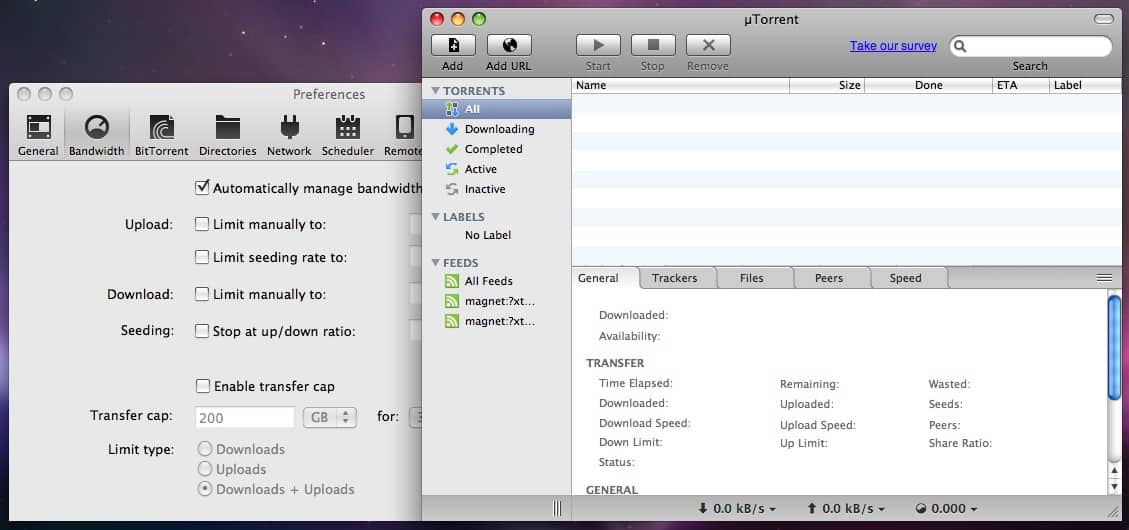Select Downloads + Uploads radio button

pos(205,489)
